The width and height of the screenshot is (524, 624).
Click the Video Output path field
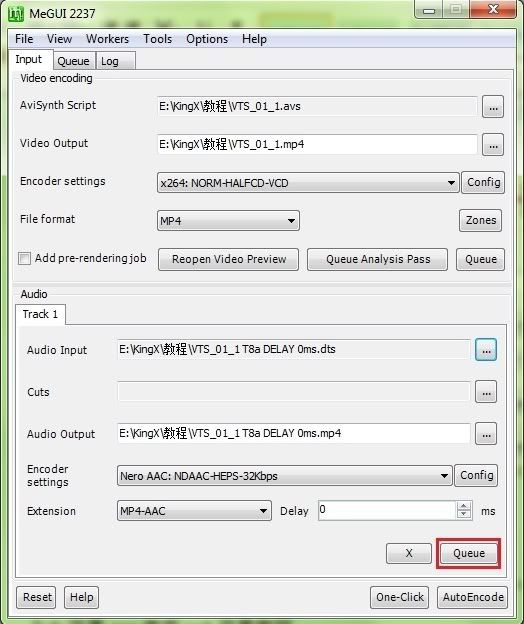point(317,144)
